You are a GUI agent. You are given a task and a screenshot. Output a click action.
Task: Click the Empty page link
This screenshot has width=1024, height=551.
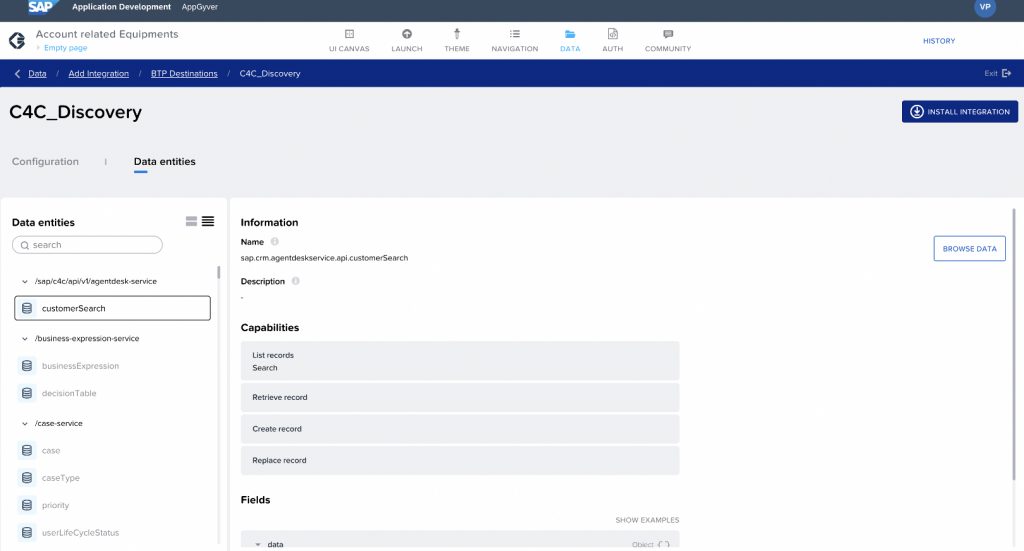[x=65, y=48]
